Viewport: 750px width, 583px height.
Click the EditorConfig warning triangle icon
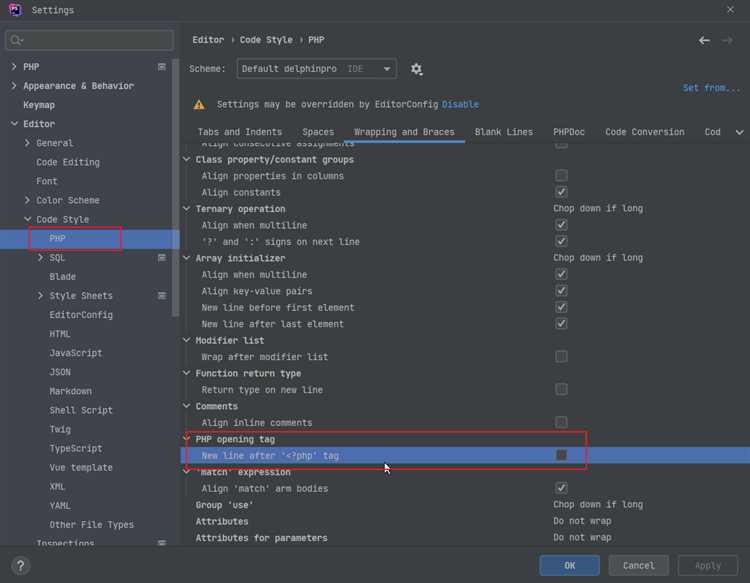point(199,105)
